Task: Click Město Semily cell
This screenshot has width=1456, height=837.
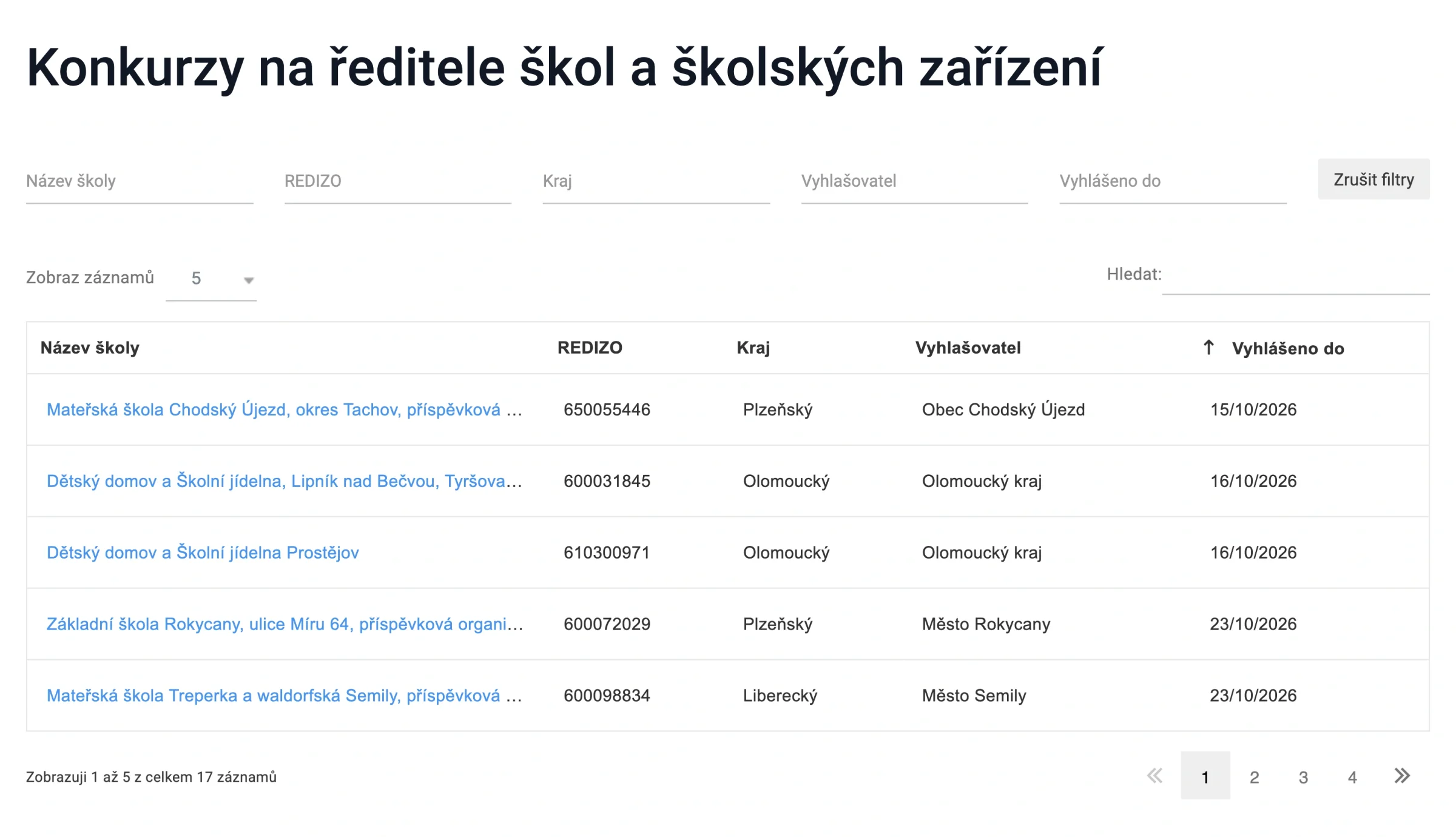Action: coord(974,696)
